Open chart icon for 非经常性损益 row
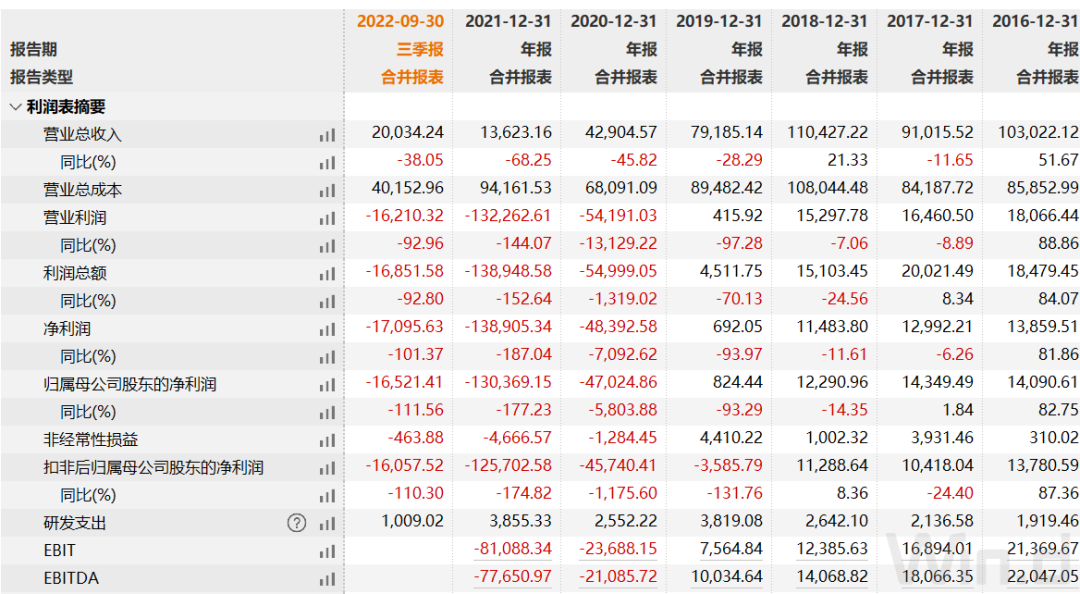Image resolution: width=1080 pixels, height=594 pixels. [327, 440]
